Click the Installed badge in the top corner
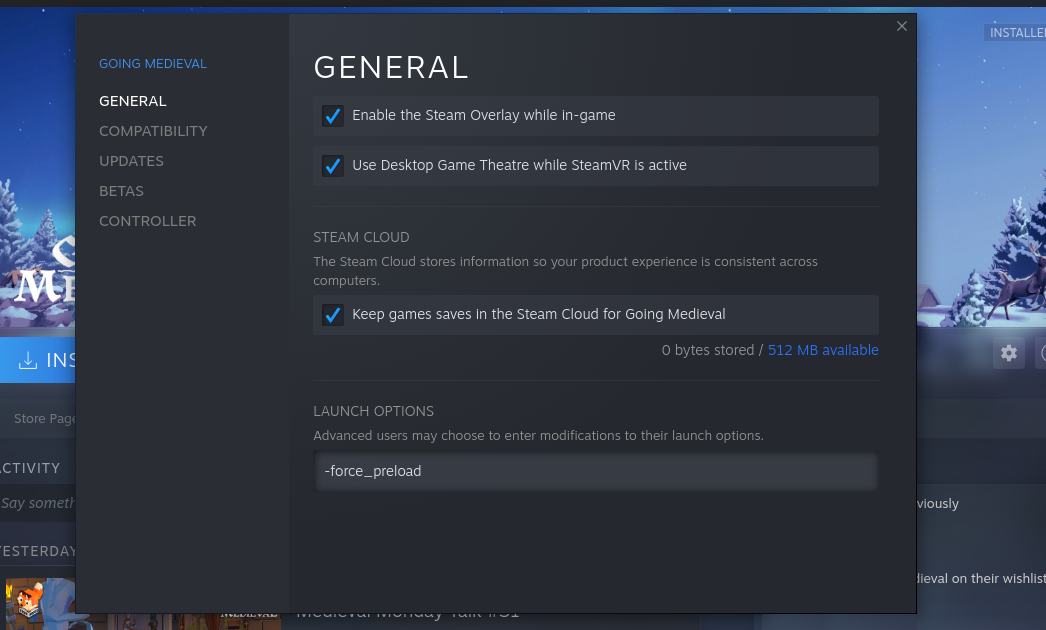Screen dimensions: 1046x630 (1015, 33)
